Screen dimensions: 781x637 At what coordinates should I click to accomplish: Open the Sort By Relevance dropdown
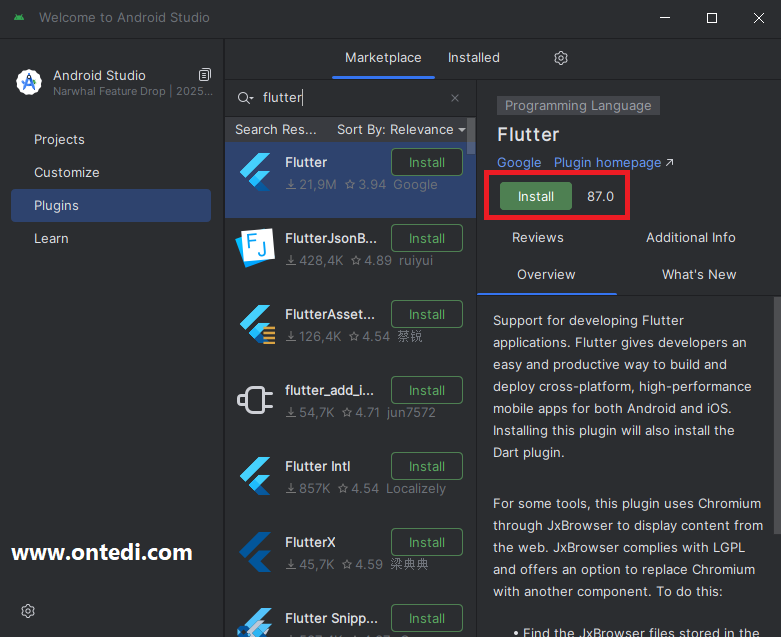(x=401, y=129)
